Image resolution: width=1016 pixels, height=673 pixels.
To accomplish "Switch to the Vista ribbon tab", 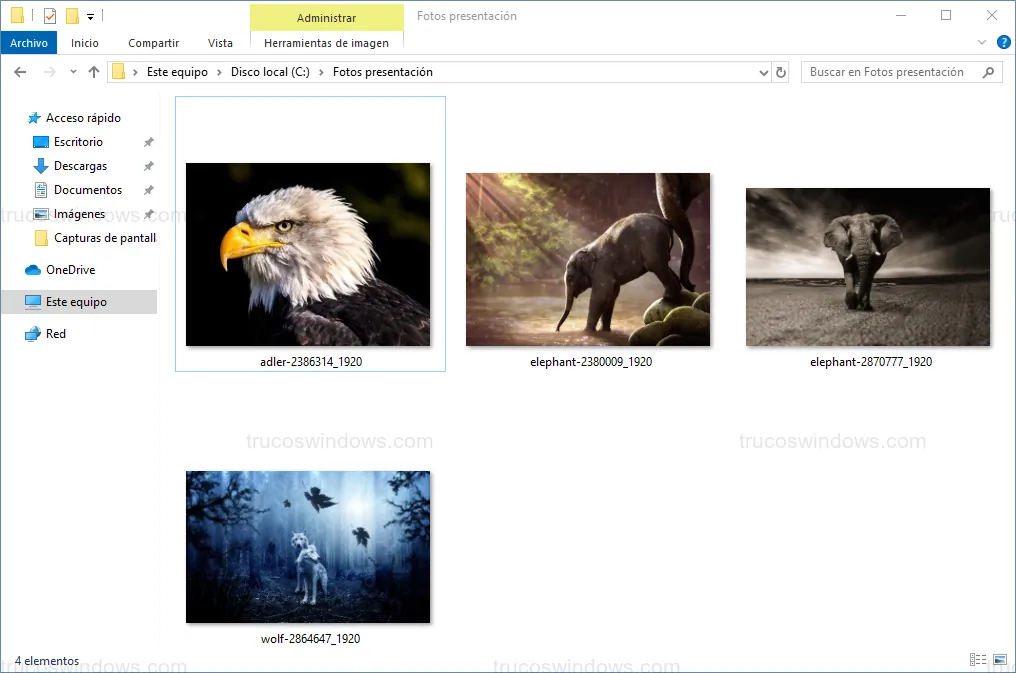I will (220, 43).
